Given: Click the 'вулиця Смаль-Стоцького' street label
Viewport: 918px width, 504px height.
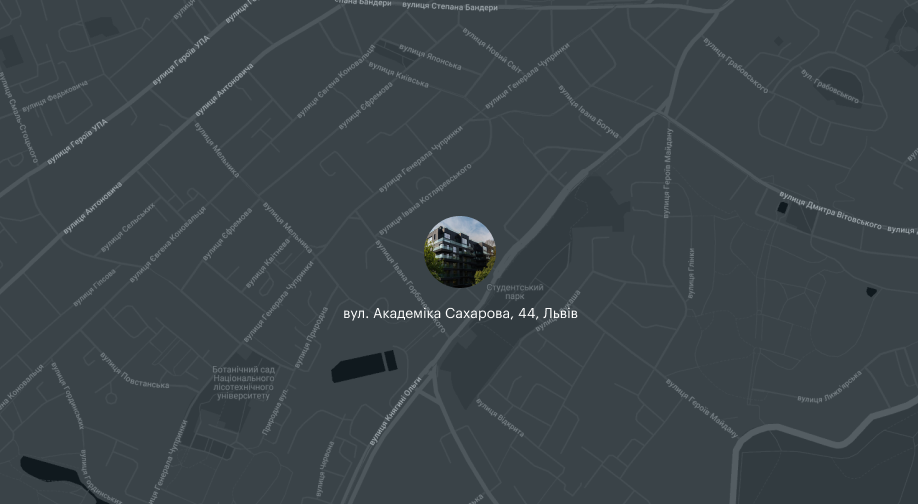Looking at the screenshot, I should tap(19, 117).
